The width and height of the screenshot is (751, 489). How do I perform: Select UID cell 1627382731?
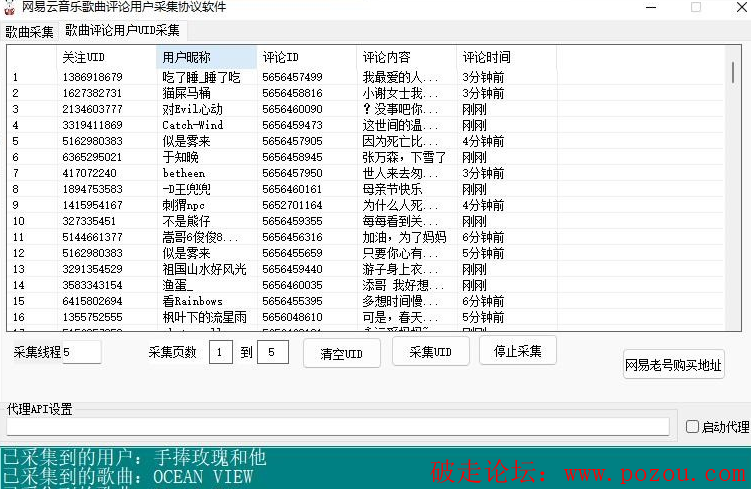[x=92, y=93]
